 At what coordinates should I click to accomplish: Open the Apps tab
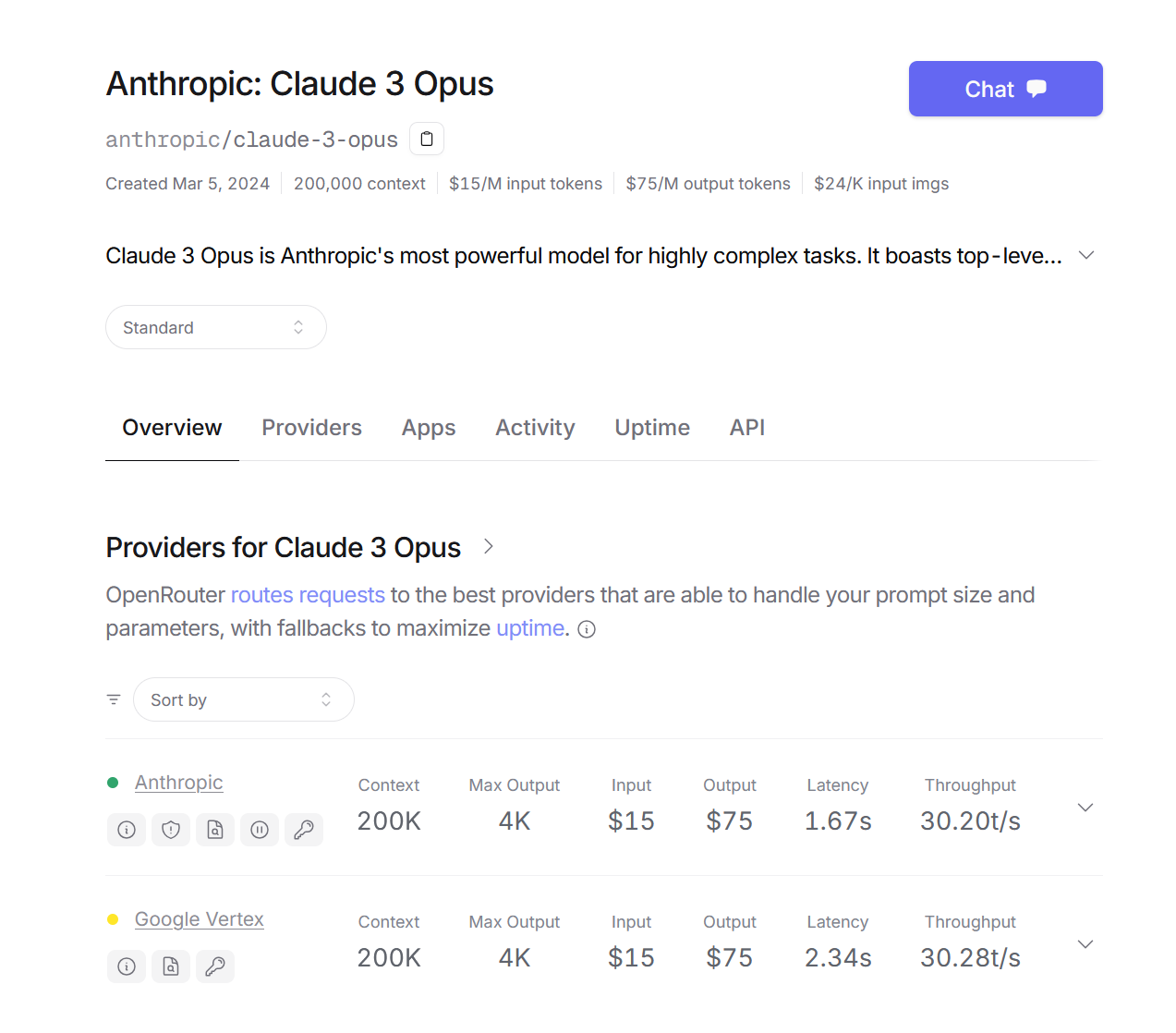(429, 428)
